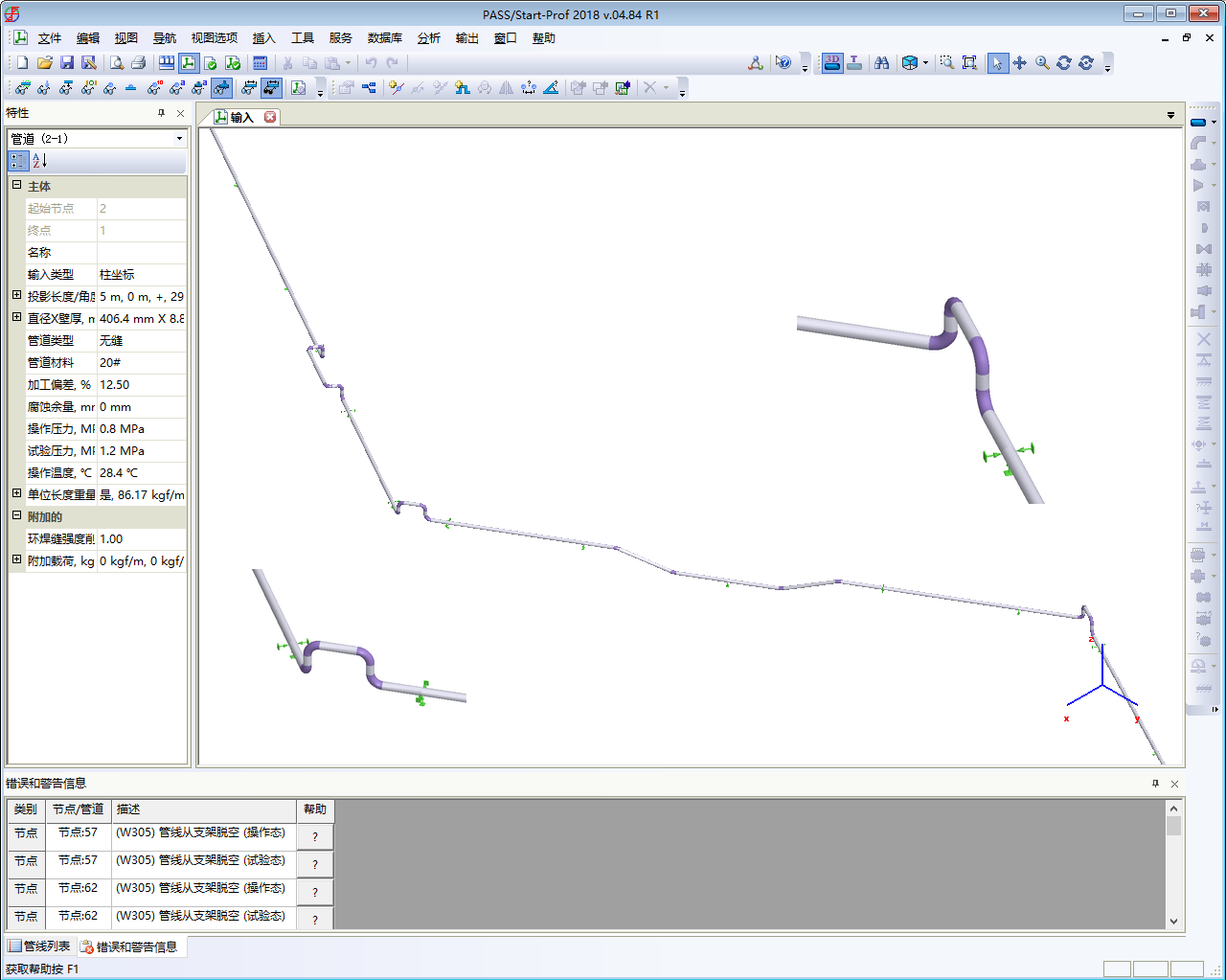This screenshot has width=1226, height=980.
Task: Toggle alphabetical A-Z sort in properties panel
Action: tap(39, 161)
